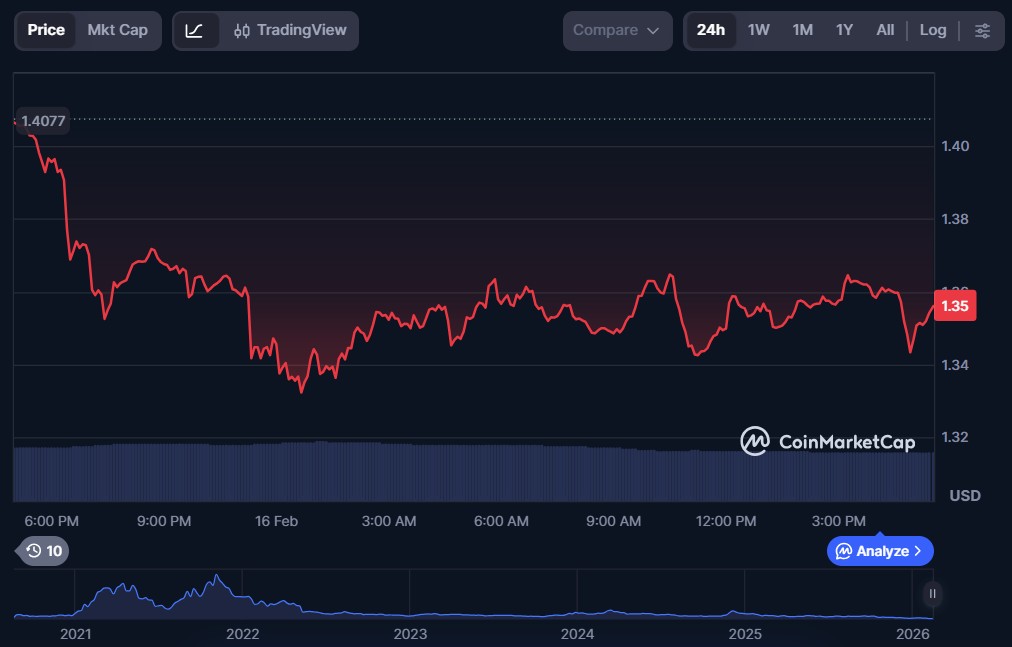Click the 2021 peak in range navigator
The width and height of the screenshot is (1012, 647).
pyautogui.click(x=216, y=579)
